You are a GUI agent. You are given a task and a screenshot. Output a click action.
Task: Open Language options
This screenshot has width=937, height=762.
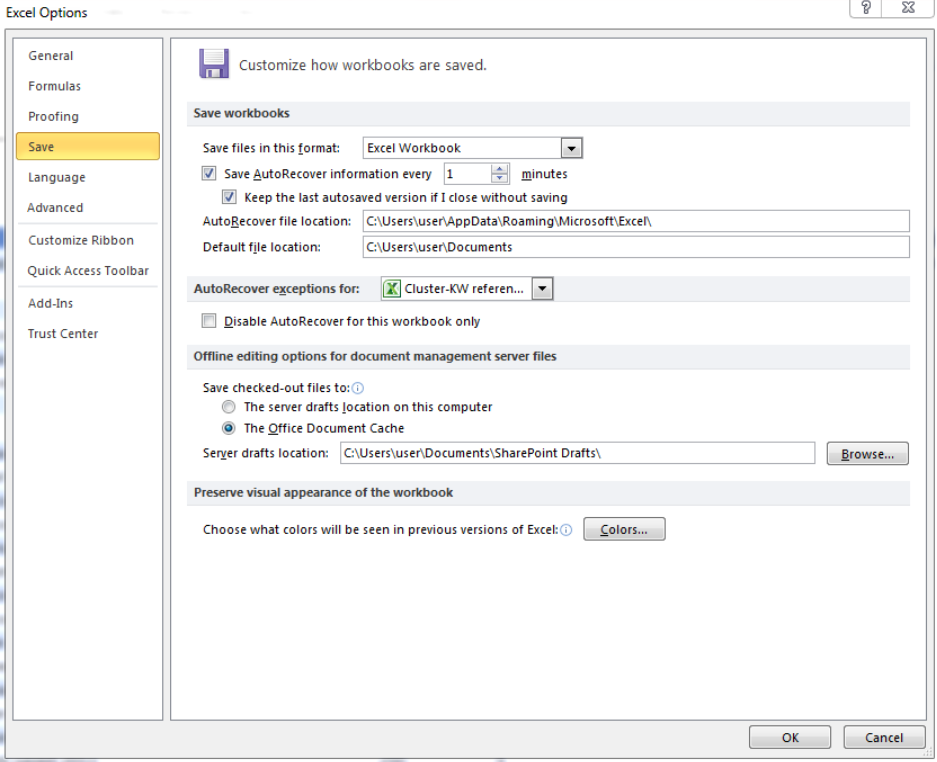click(x=88, y=178)
